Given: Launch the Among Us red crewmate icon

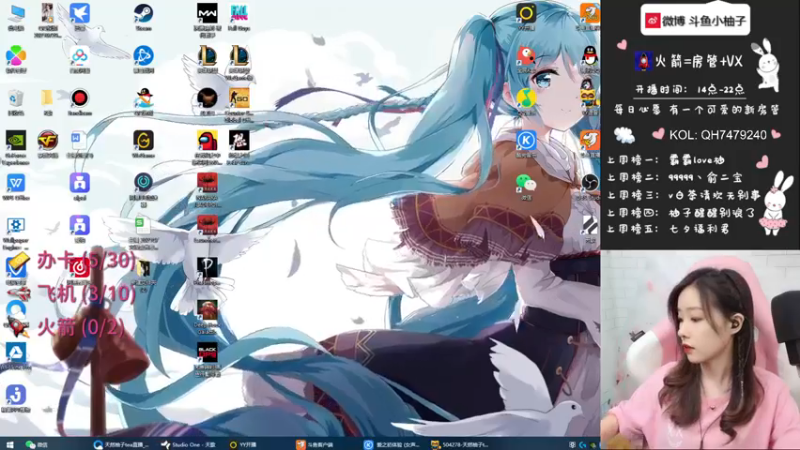Looking at the screenshot, I should tap(207, 140).
